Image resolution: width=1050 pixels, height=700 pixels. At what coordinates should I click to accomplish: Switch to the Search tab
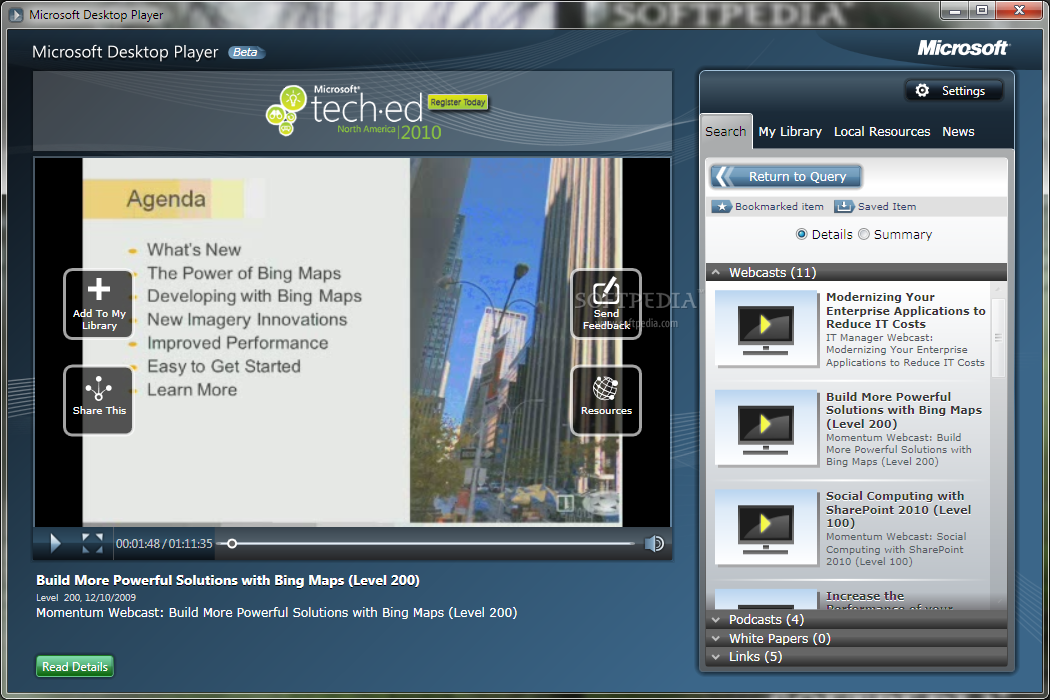tap(725, 131)
